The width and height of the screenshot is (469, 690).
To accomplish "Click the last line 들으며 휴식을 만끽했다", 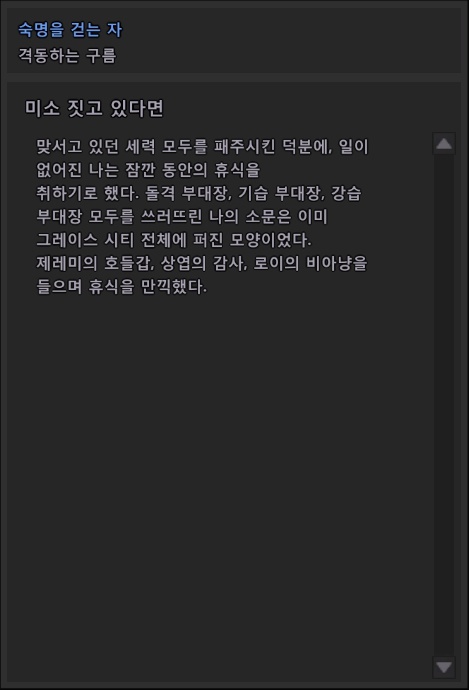I will point(121,286).
